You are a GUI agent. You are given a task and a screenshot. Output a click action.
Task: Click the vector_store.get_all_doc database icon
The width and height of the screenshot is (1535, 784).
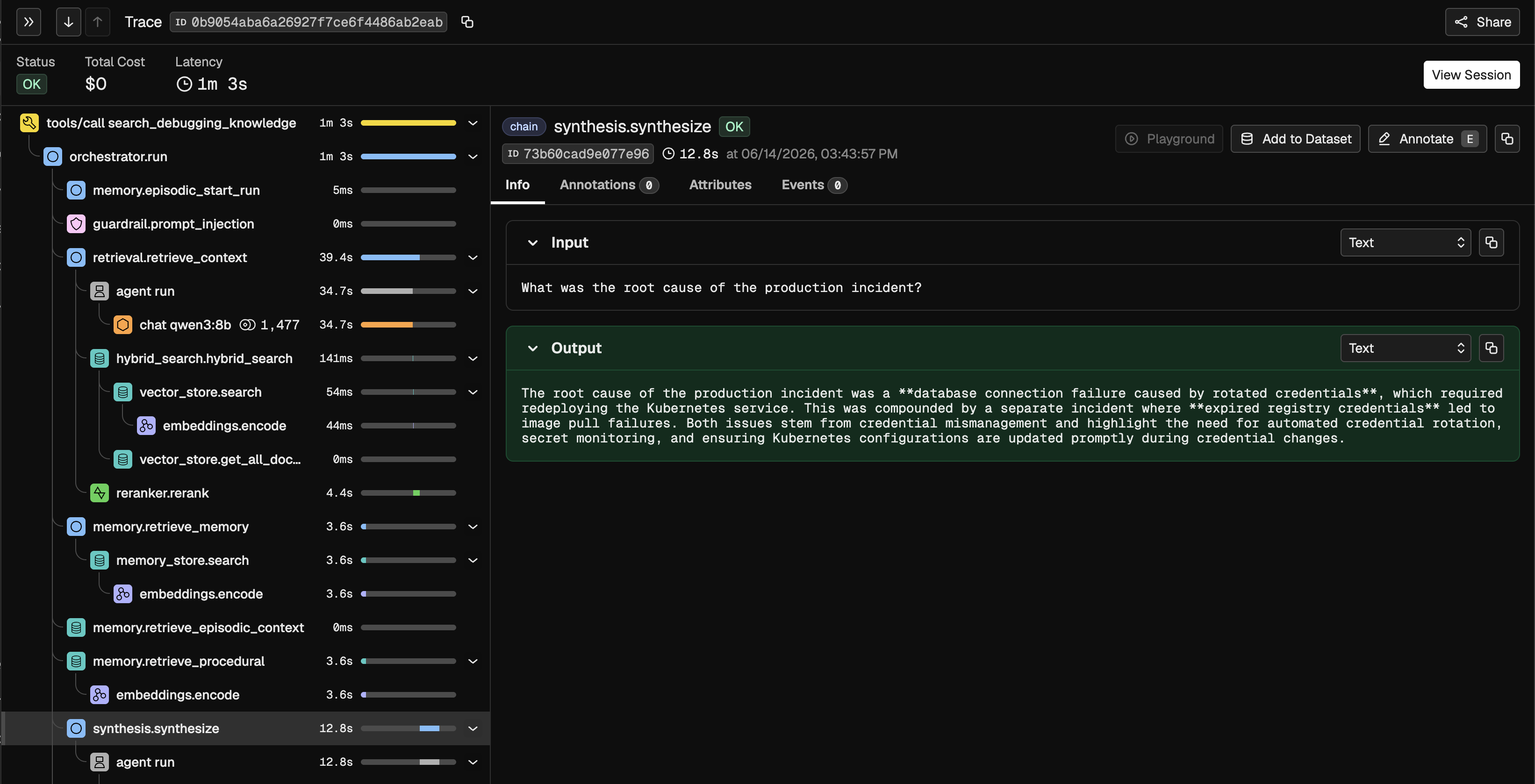123,459
